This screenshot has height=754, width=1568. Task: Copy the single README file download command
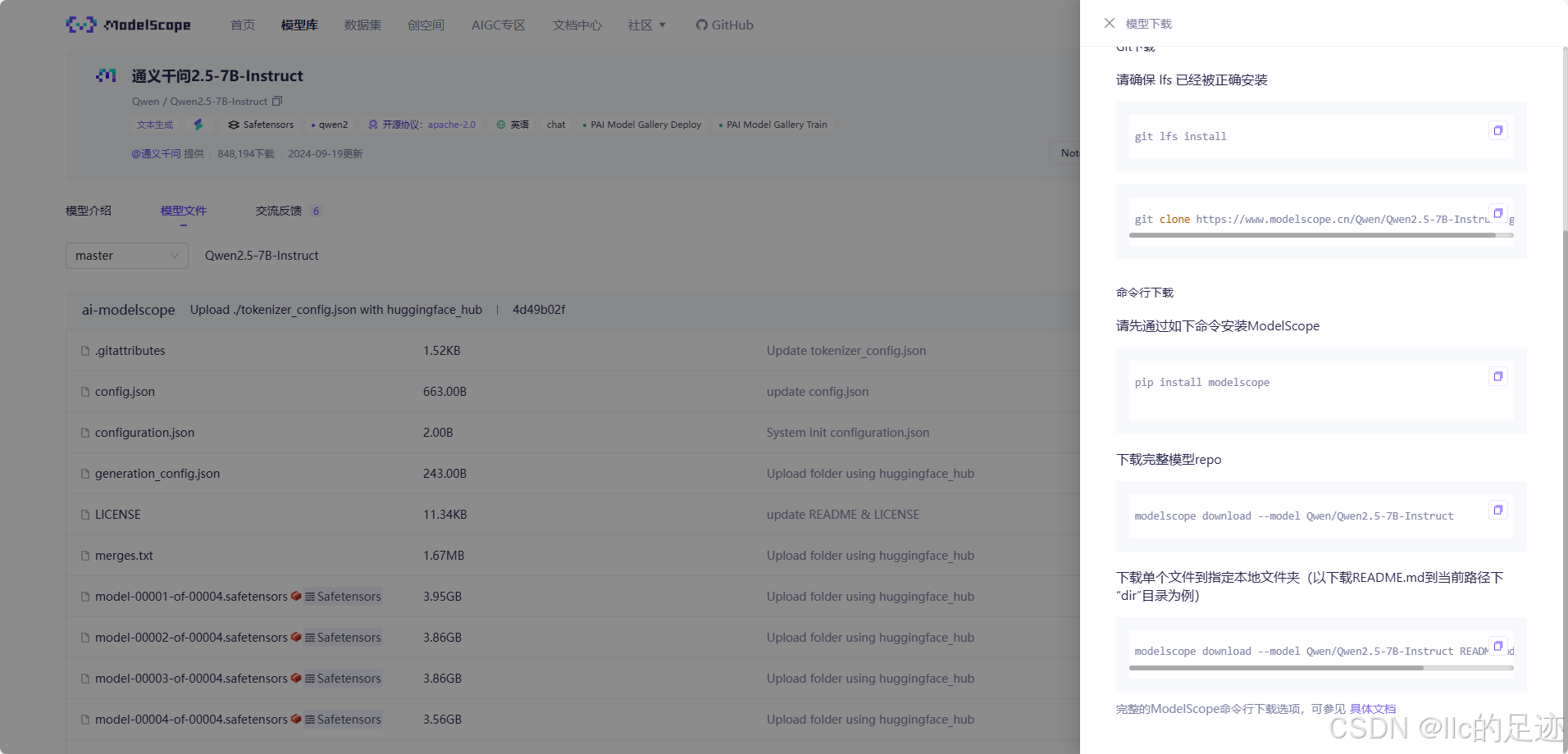(1497, 646)
